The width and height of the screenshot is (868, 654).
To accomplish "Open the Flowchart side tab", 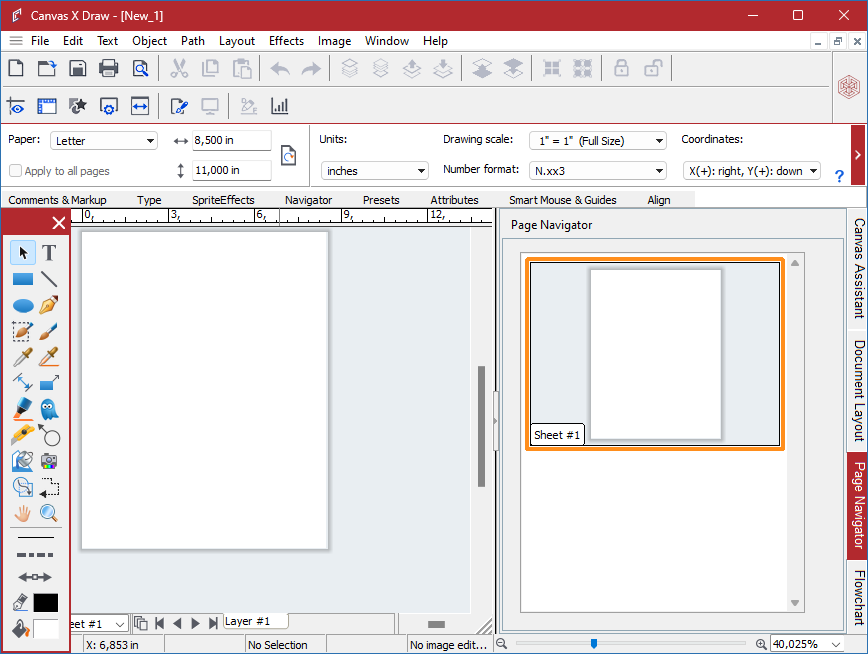I will pyautogui.click(x=857, y=598).
